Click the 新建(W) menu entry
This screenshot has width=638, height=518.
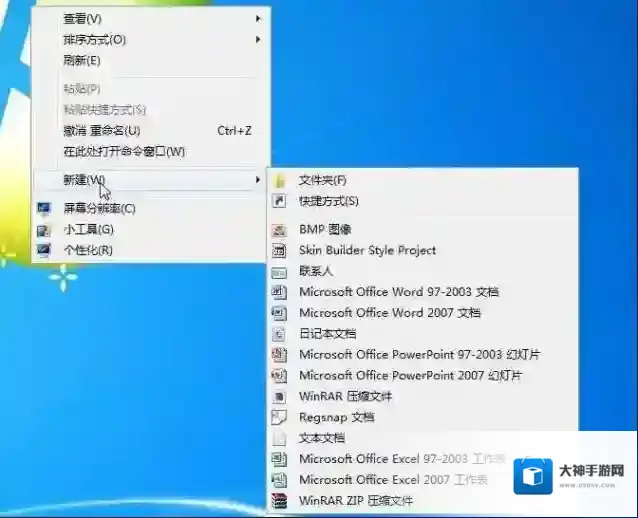pyautogui.click(x=151, y=179)
